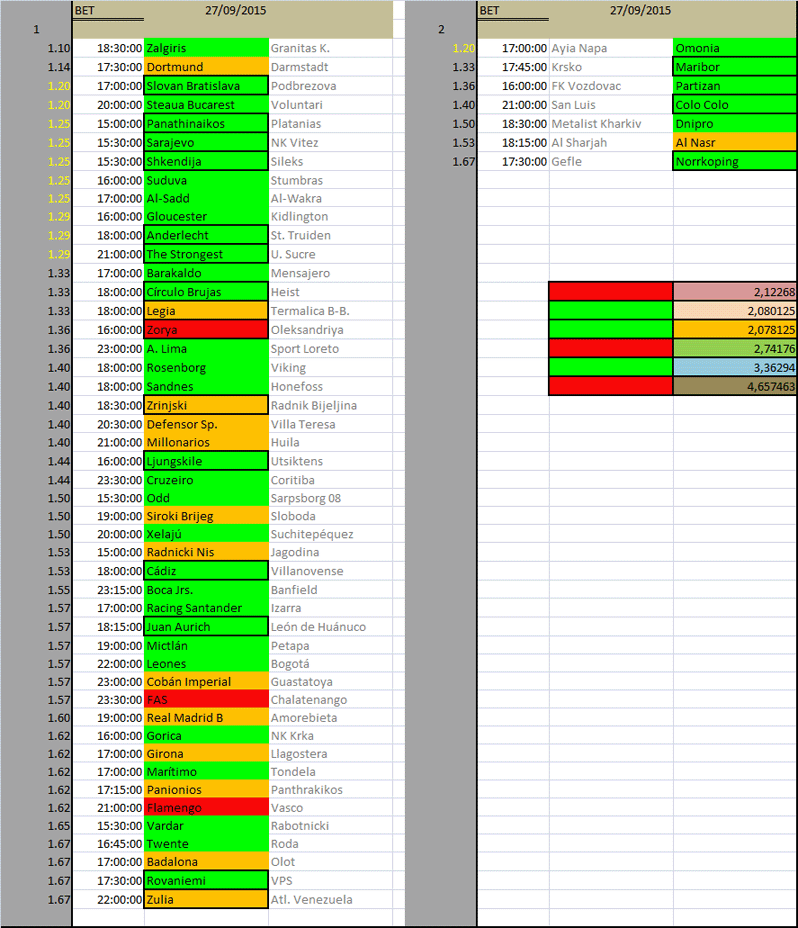Click the Gloucester cell
This screenshot has width=798, height=928.
point(206,217)
